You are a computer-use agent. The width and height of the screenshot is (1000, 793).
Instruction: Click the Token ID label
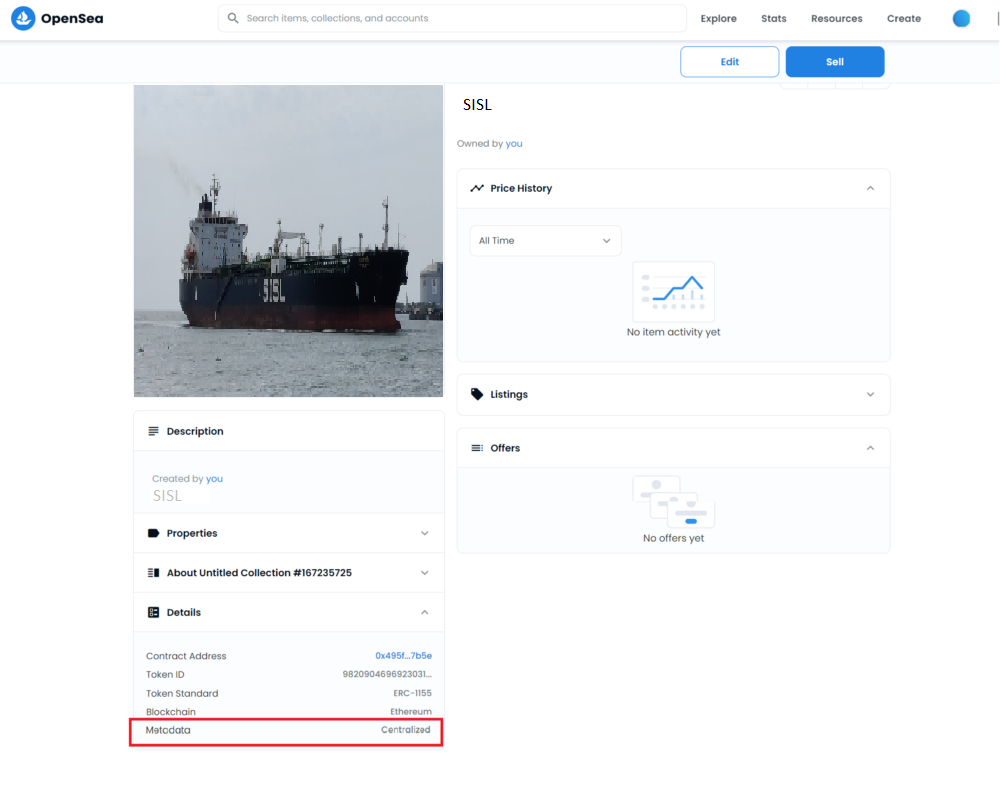[x=165, y=674]
